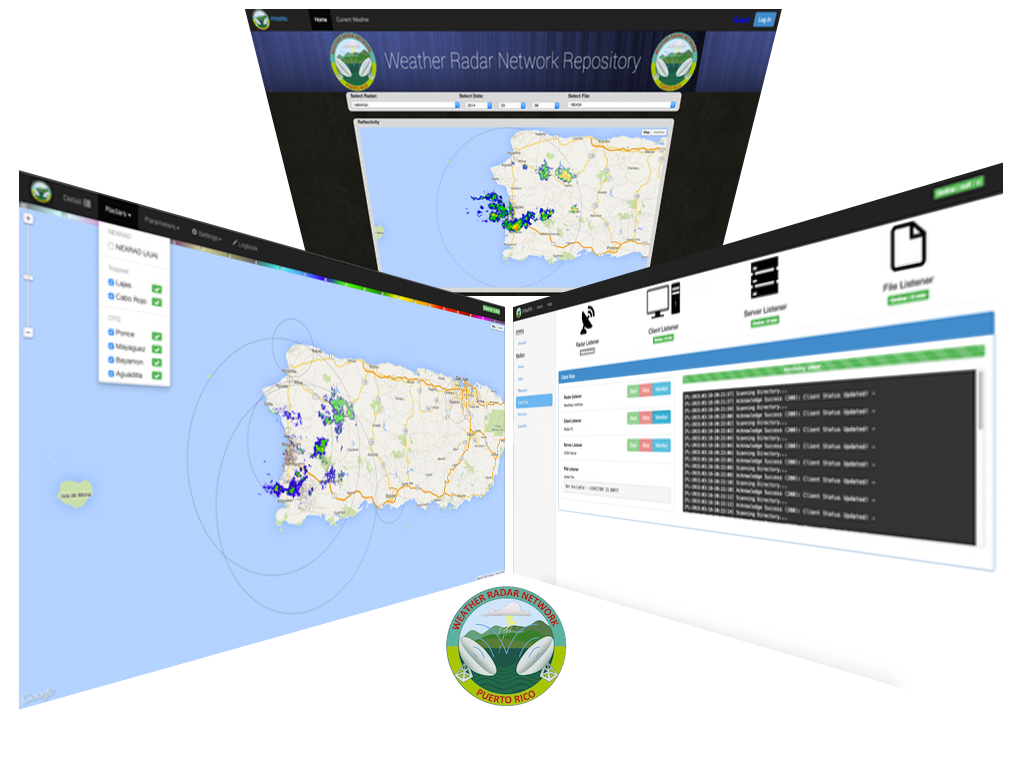Click the Client Listener computer icon
Viewport: 1024px width, 768px height.
664,301
